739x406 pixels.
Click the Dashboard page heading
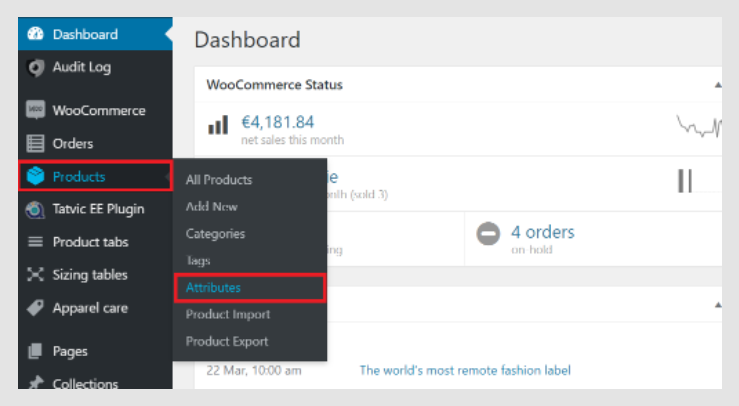tap(247, 40)
